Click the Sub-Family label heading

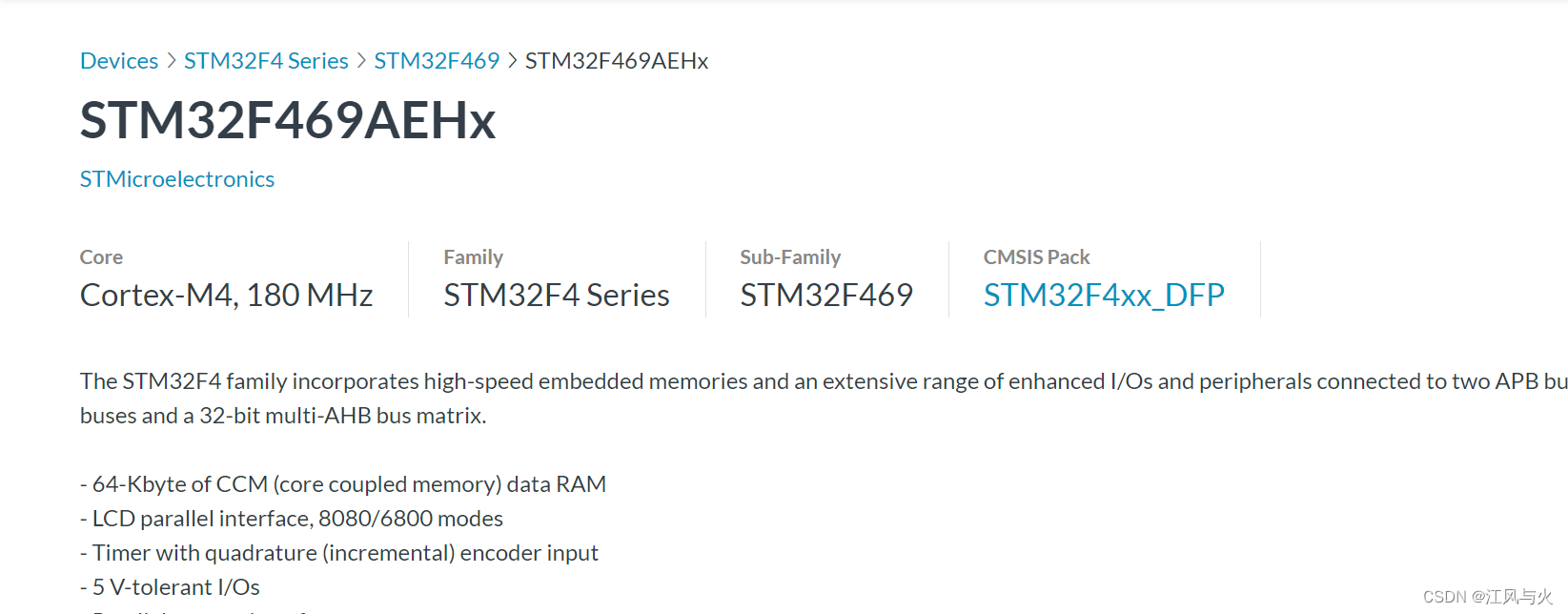(x=790, y=257)
